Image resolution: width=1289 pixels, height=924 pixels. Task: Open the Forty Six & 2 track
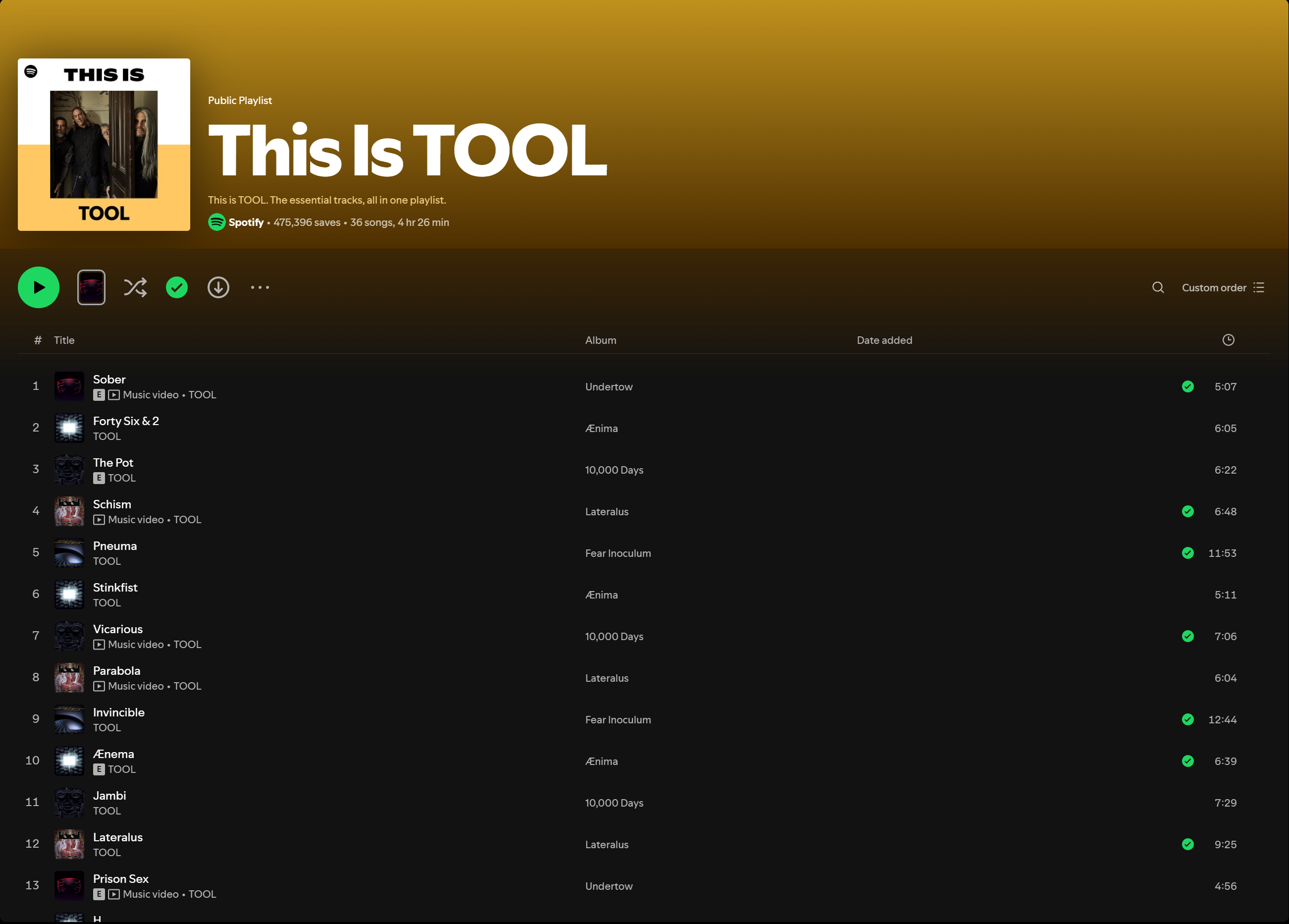tap(126, 421)
